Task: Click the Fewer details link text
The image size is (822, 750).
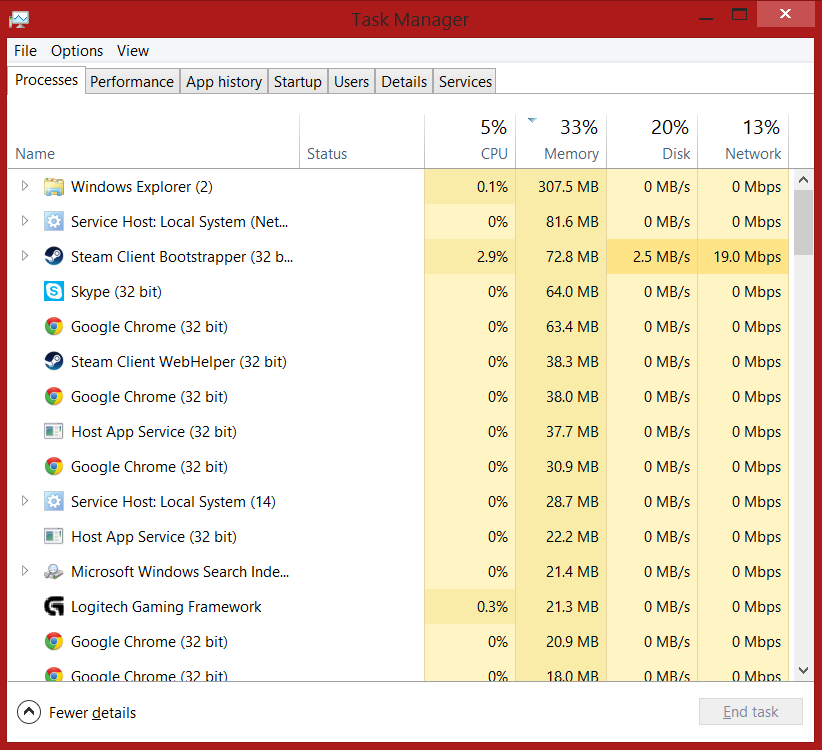Action: (x=92, y=713)
